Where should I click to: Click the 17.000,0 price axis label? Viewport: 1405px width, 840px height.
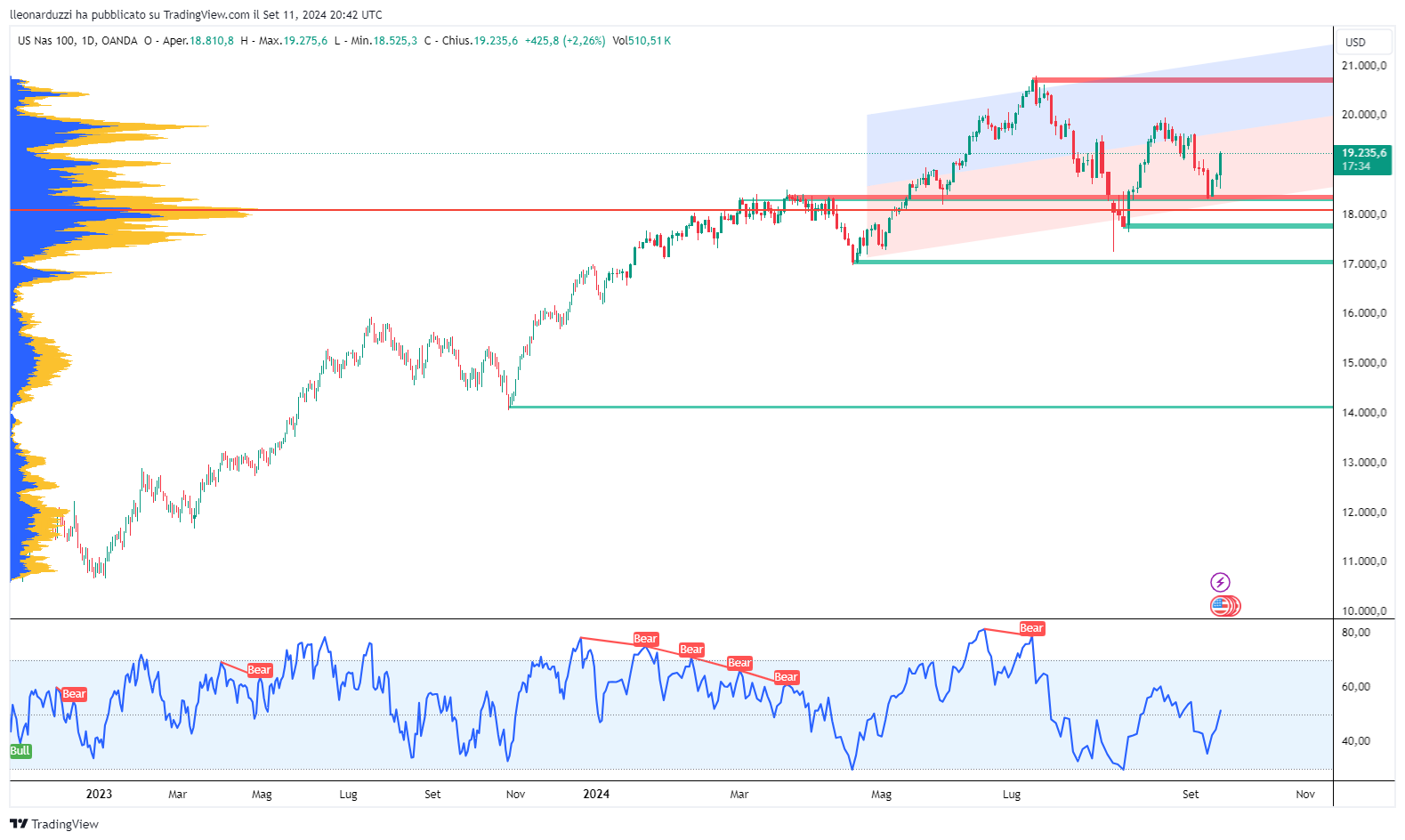tap(1364, 264)
